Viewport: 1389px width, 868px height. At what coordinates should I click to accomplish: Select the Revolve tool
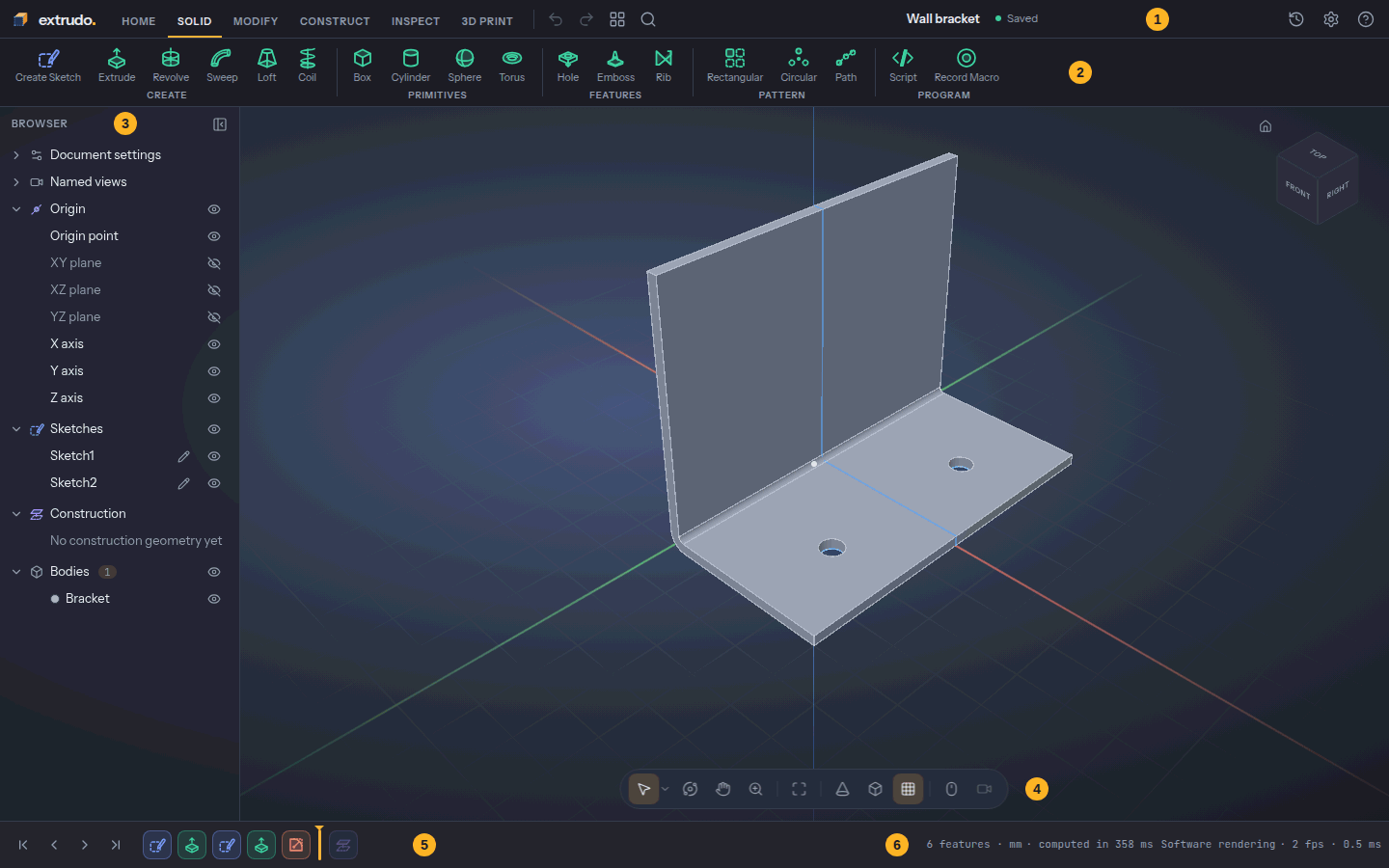(171, 66)
